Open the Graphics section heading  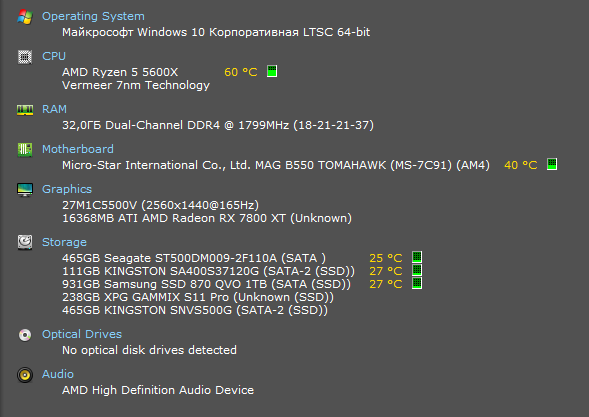[x=67, y=189]
